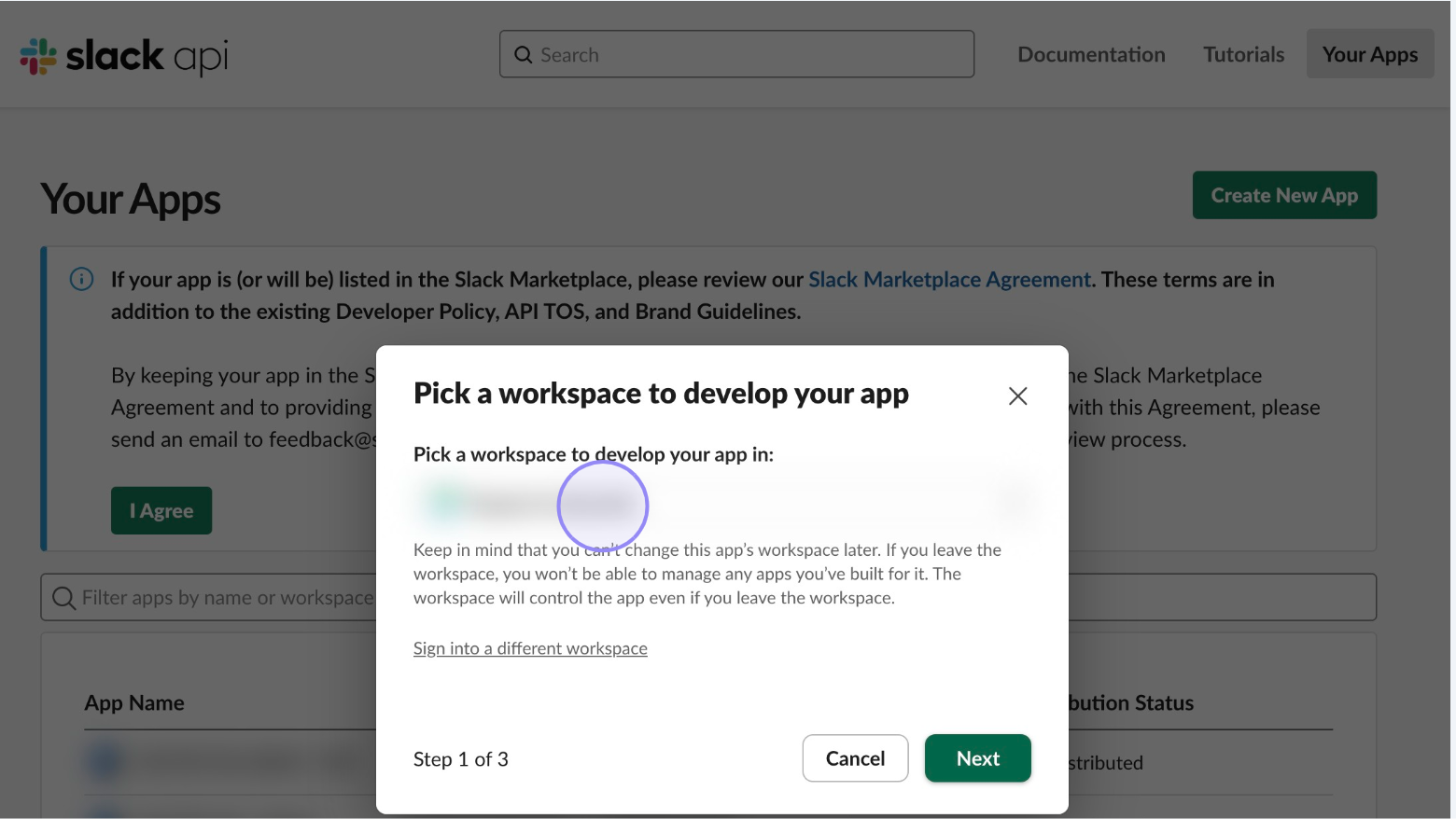The image size is (1456, 819).
Task: Open the workspace selection dropdown
Action: tap(721, 504)
